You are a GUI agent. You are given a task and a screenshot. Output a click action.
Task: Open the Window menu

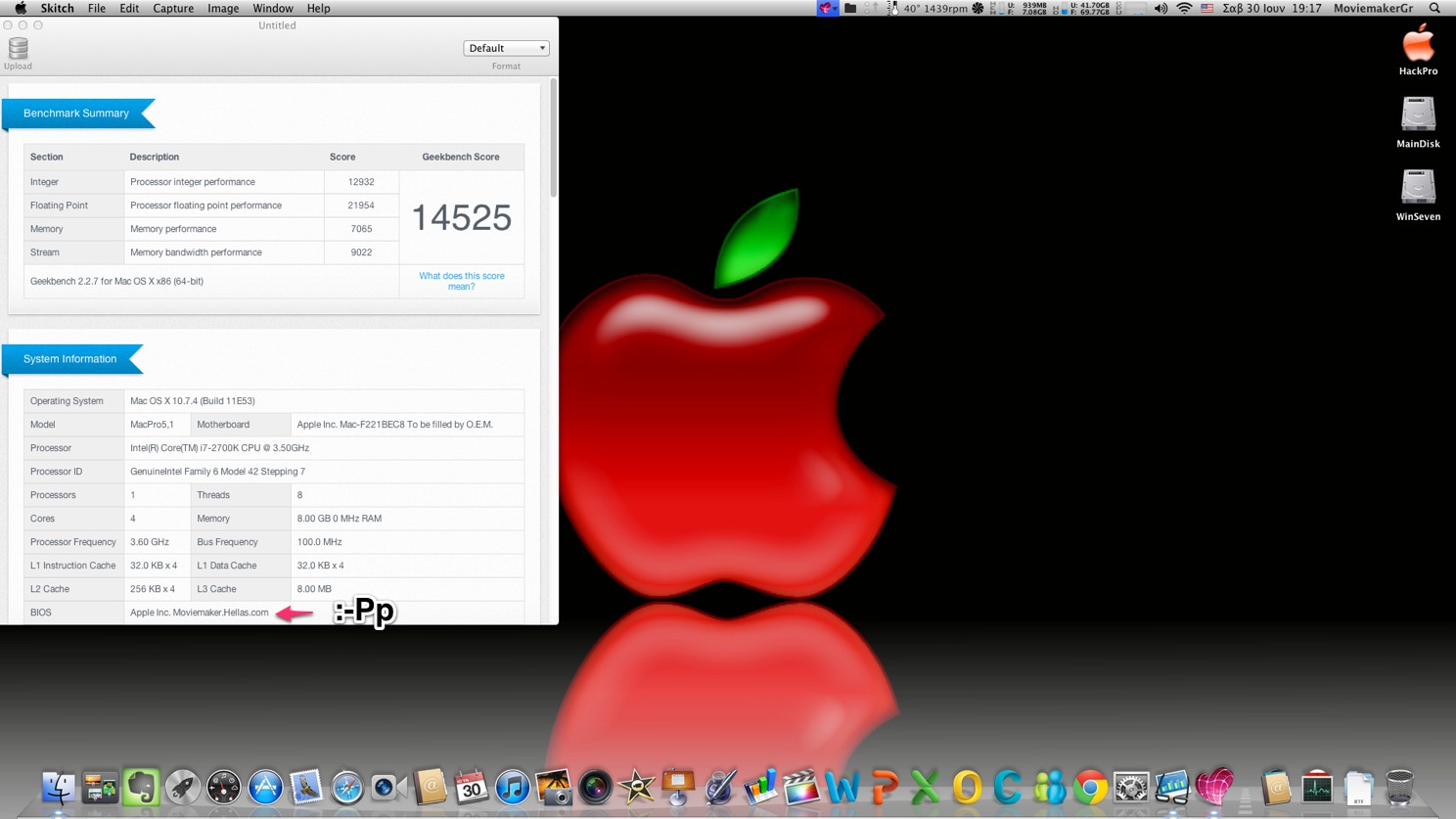[x=273, y=8]
